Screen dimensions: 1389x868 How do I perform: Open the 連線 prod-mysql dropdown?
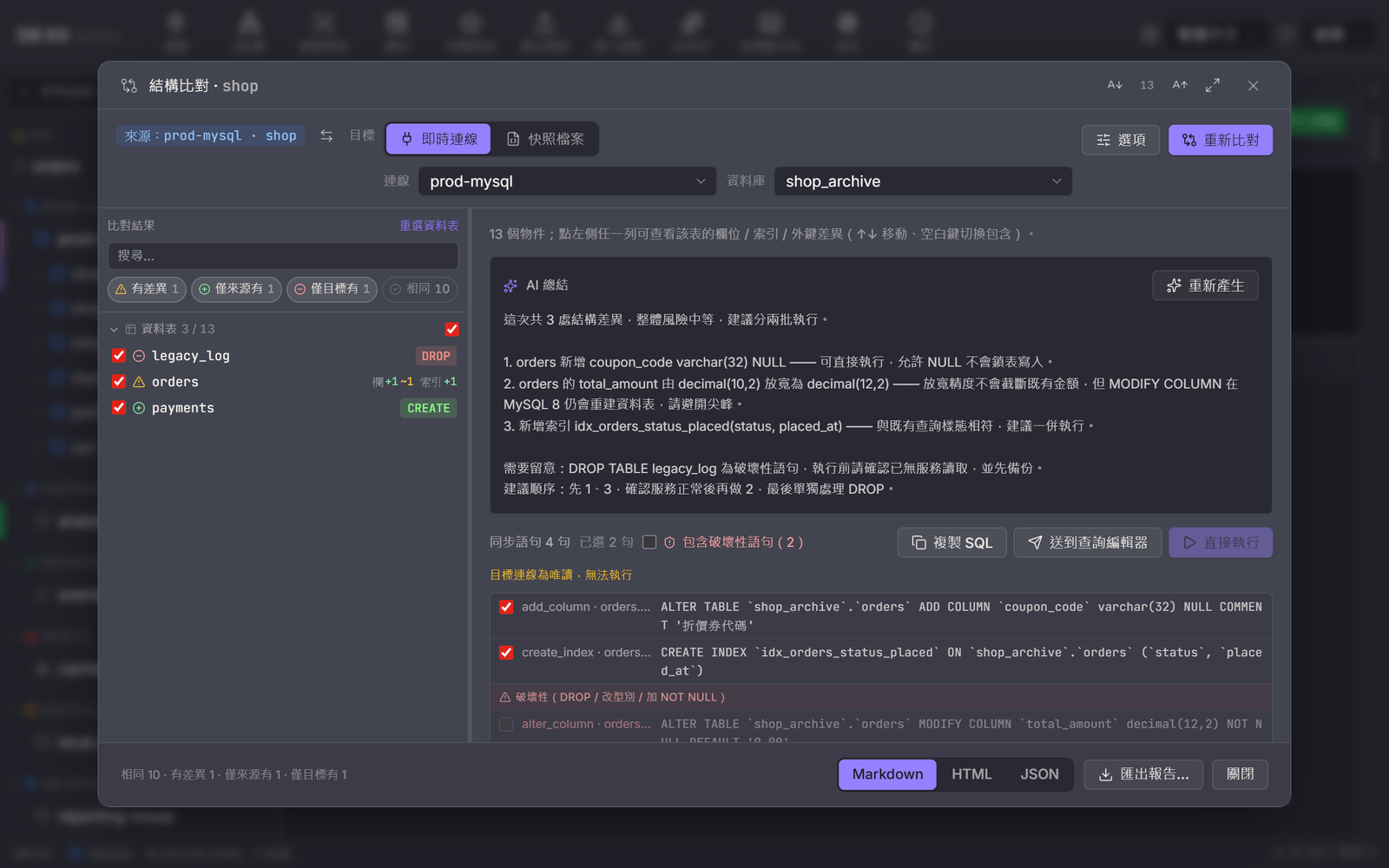[567, 181]
